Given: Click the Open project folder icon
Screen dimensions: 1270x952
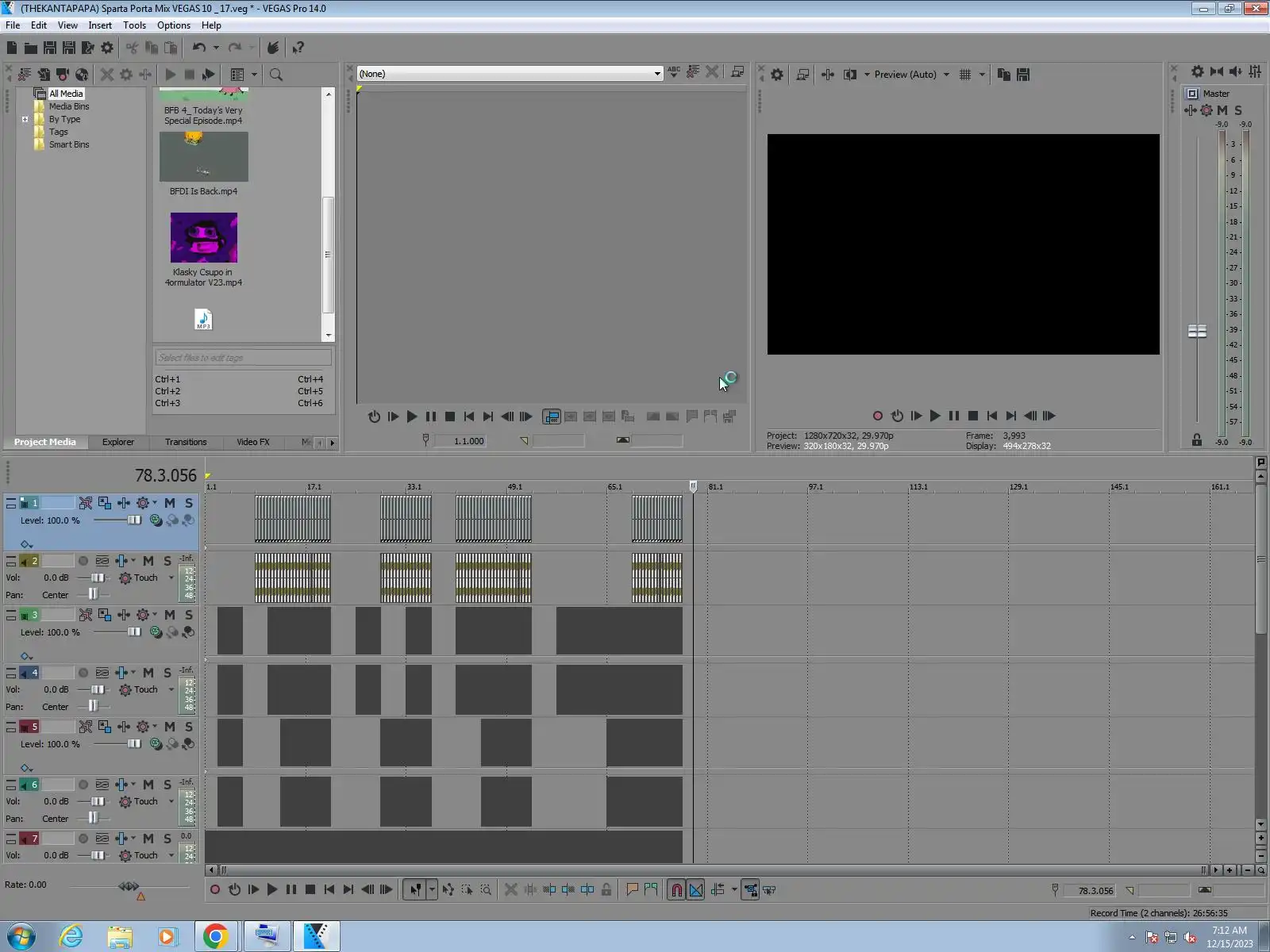Looking at the screenshot, I should coord(30,48).
